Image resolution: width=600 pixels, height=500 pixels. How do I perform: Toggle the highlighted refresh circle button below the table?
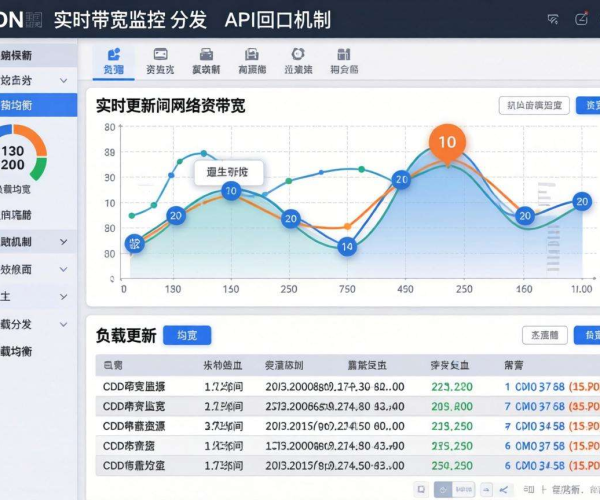[443, 489]
